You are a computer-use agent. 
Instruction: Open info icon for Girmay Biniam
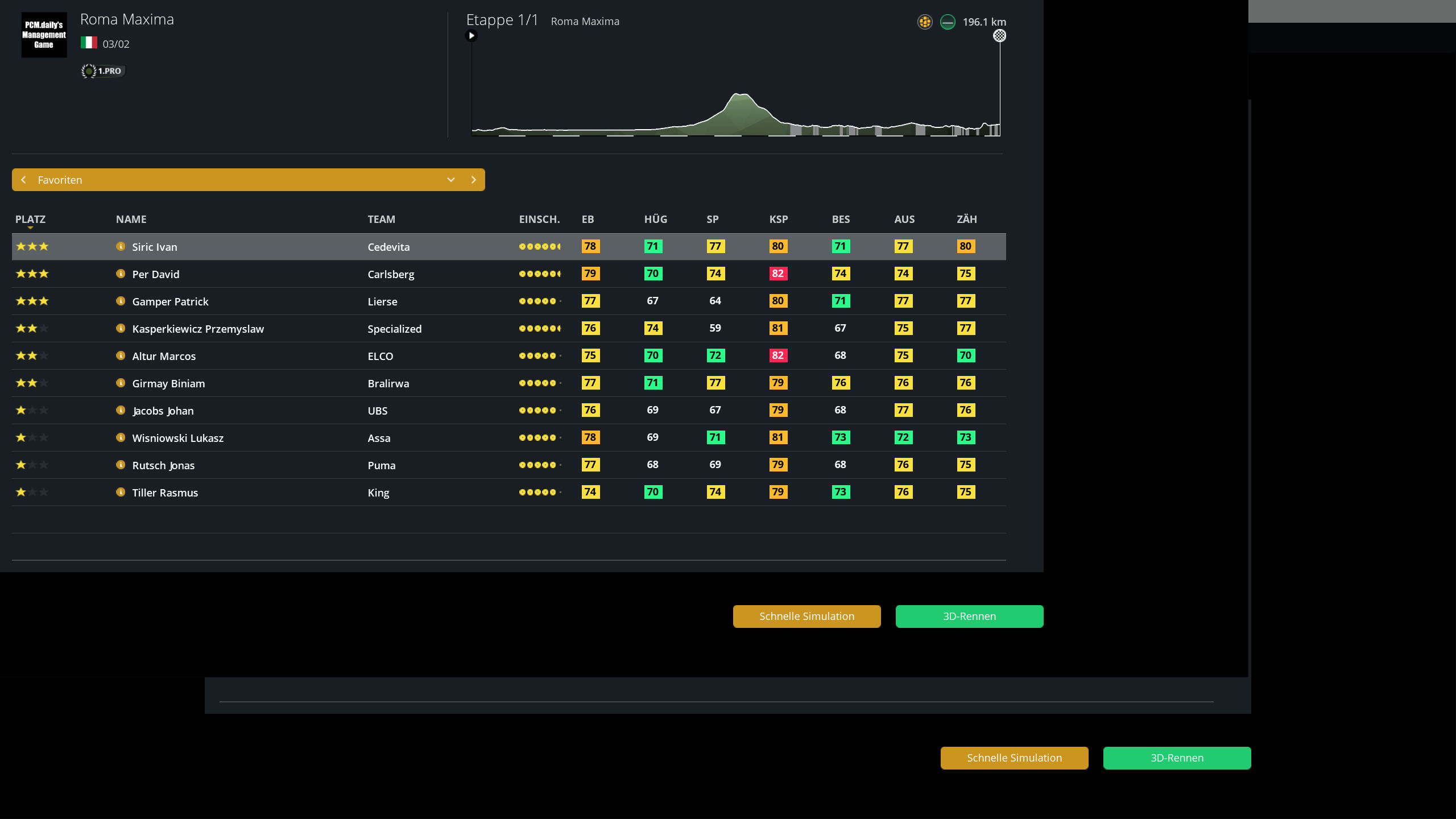tap(121, 383)
